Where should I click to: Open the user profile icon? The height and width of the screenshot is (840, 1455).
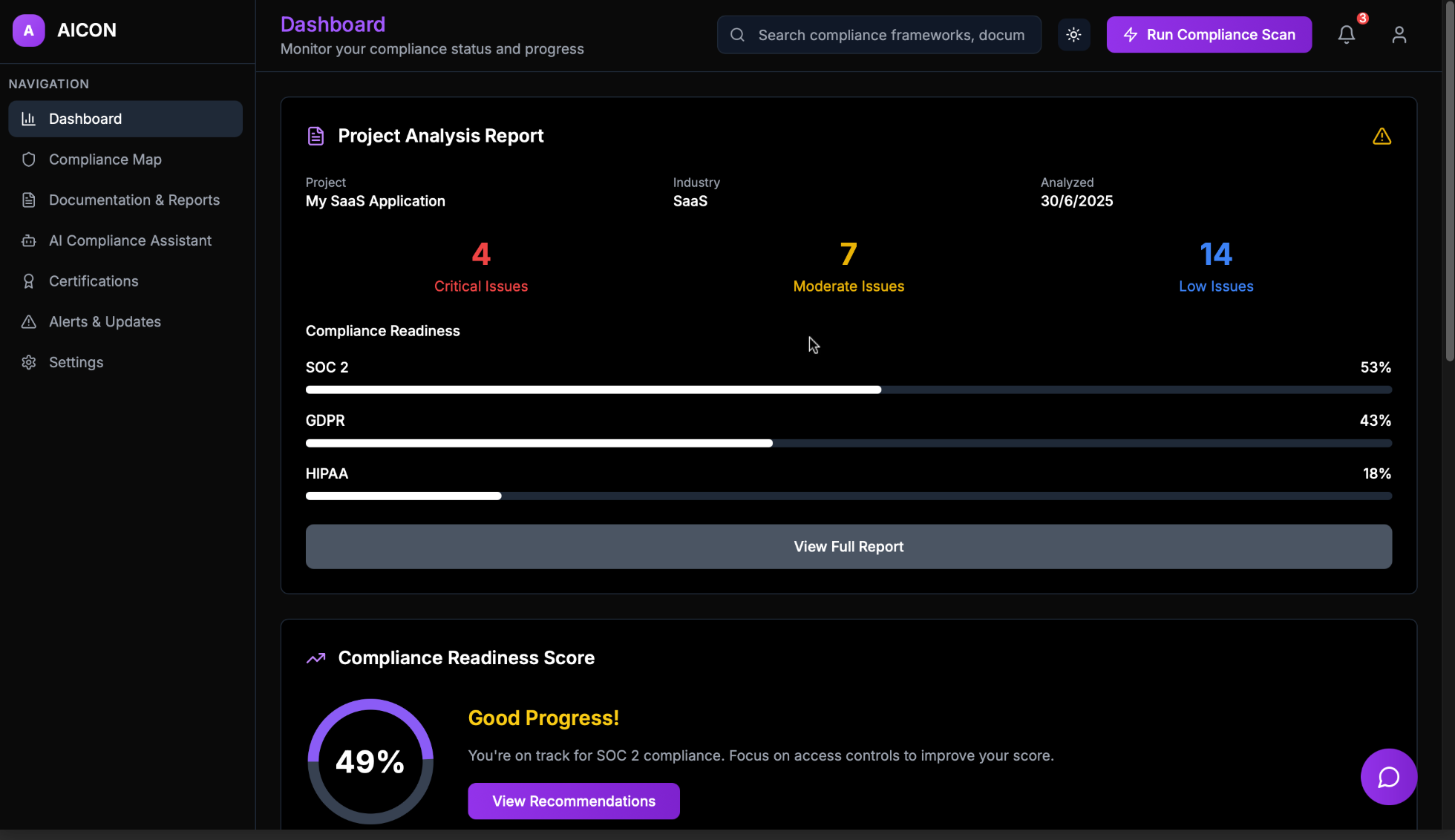pos(1399,35)
